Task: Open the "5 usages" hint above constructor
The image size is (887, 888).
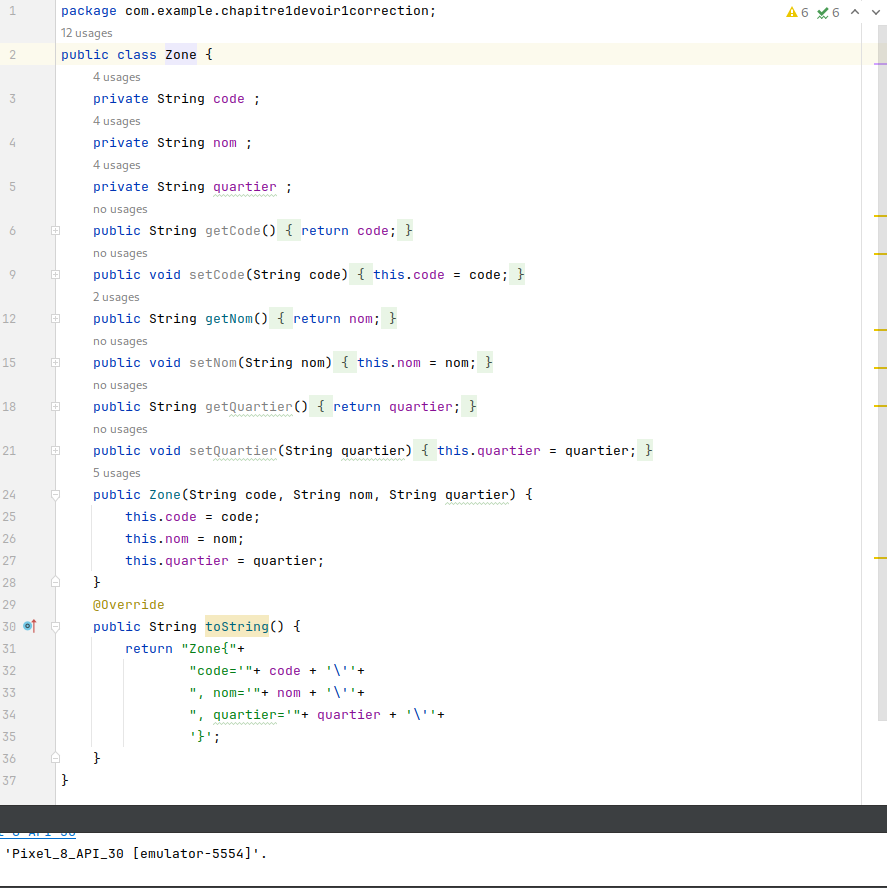Action: 117,473
